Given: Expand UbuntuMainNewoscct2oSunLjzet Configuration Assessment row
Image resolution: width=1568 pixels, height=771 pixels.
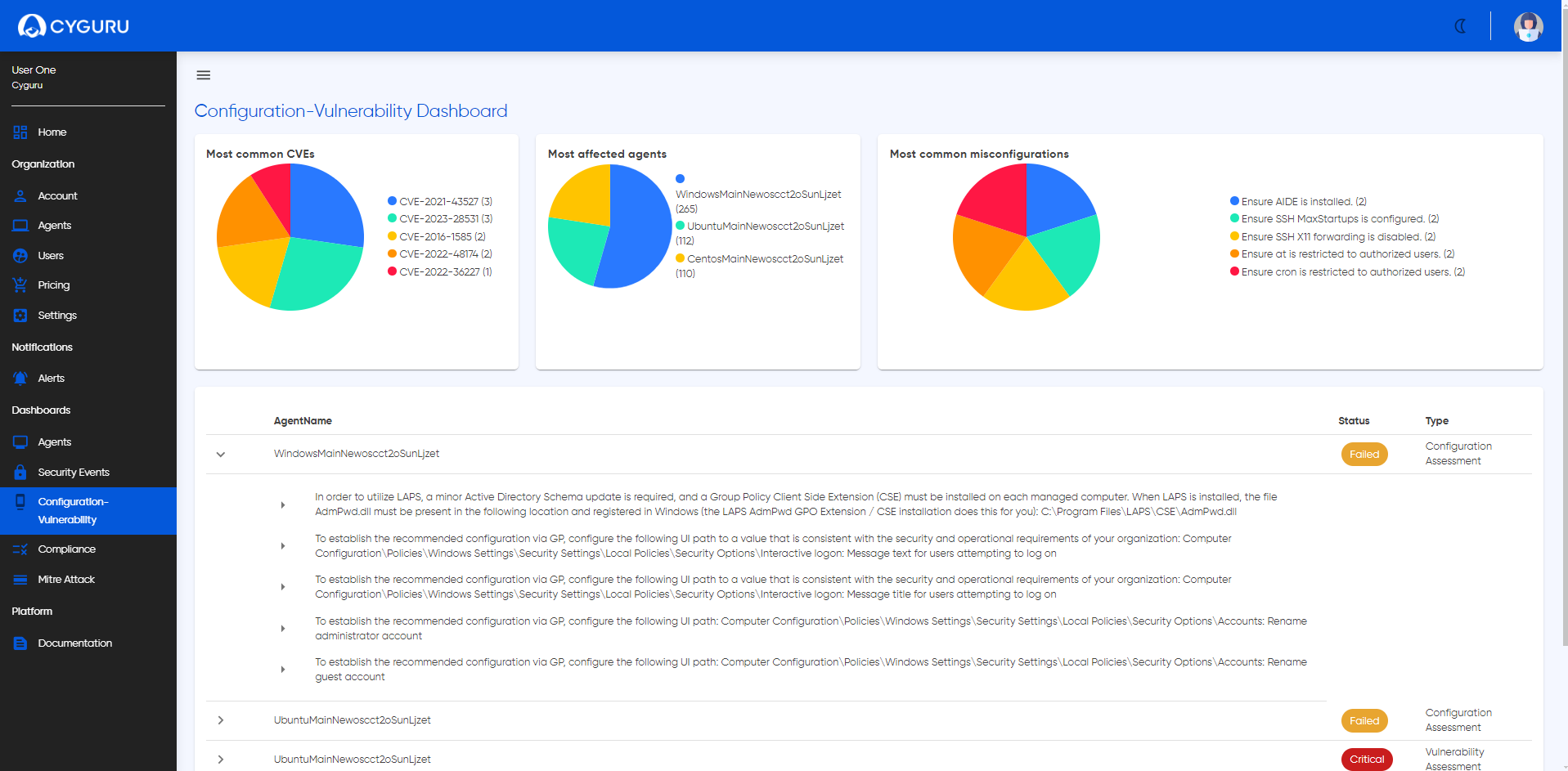Looking at the screenshot, I should tap(221, 720).
